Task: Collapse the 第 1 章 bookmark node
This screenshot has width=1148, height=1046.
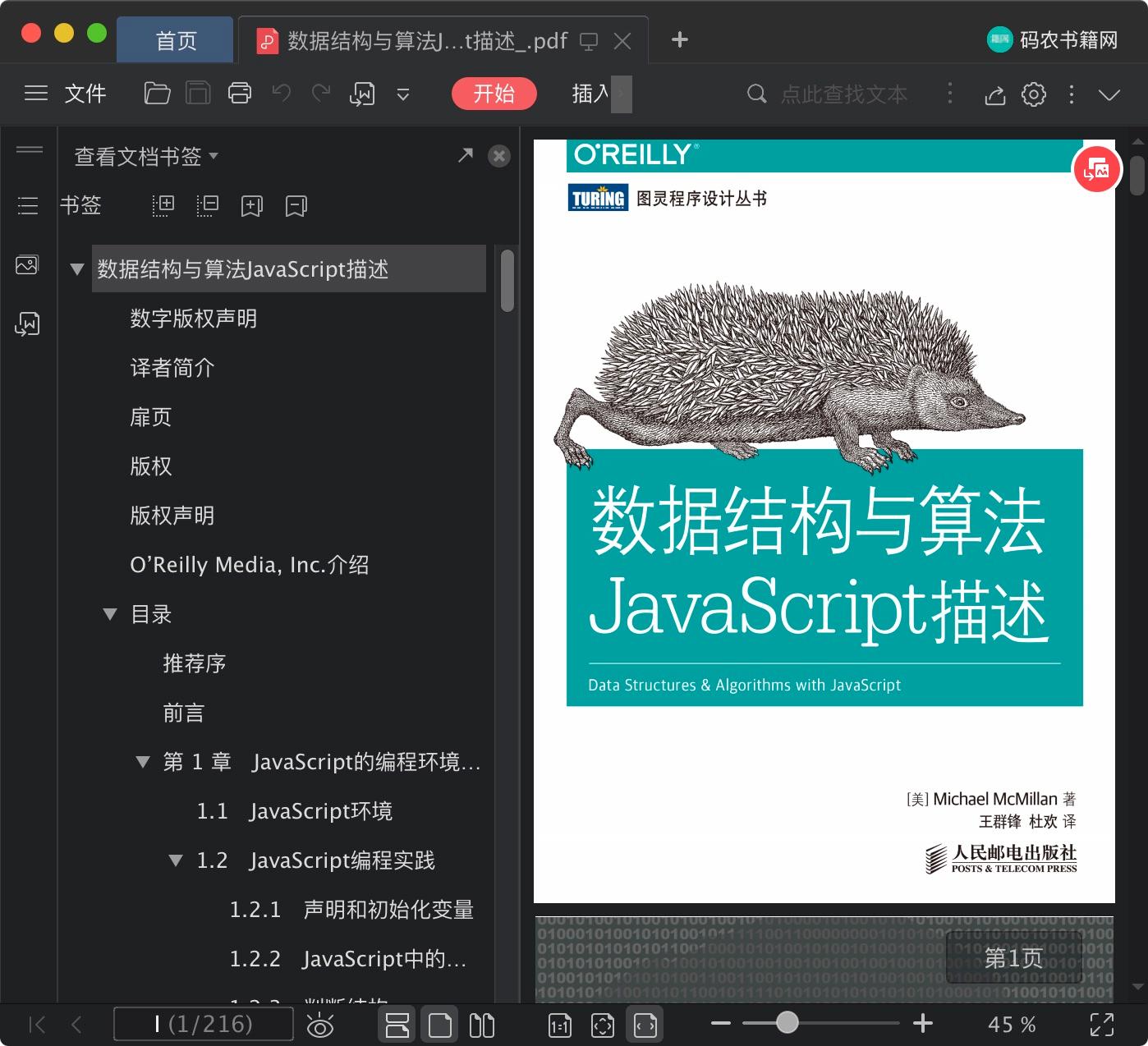Action: tap(143, 762)
